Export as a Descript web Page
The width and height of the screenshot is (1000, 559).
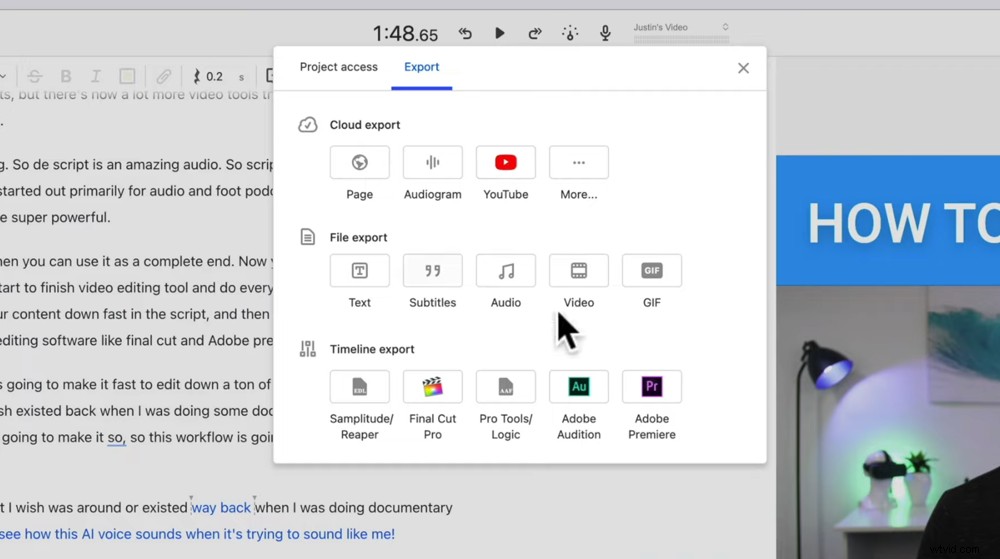coord(360,163)
